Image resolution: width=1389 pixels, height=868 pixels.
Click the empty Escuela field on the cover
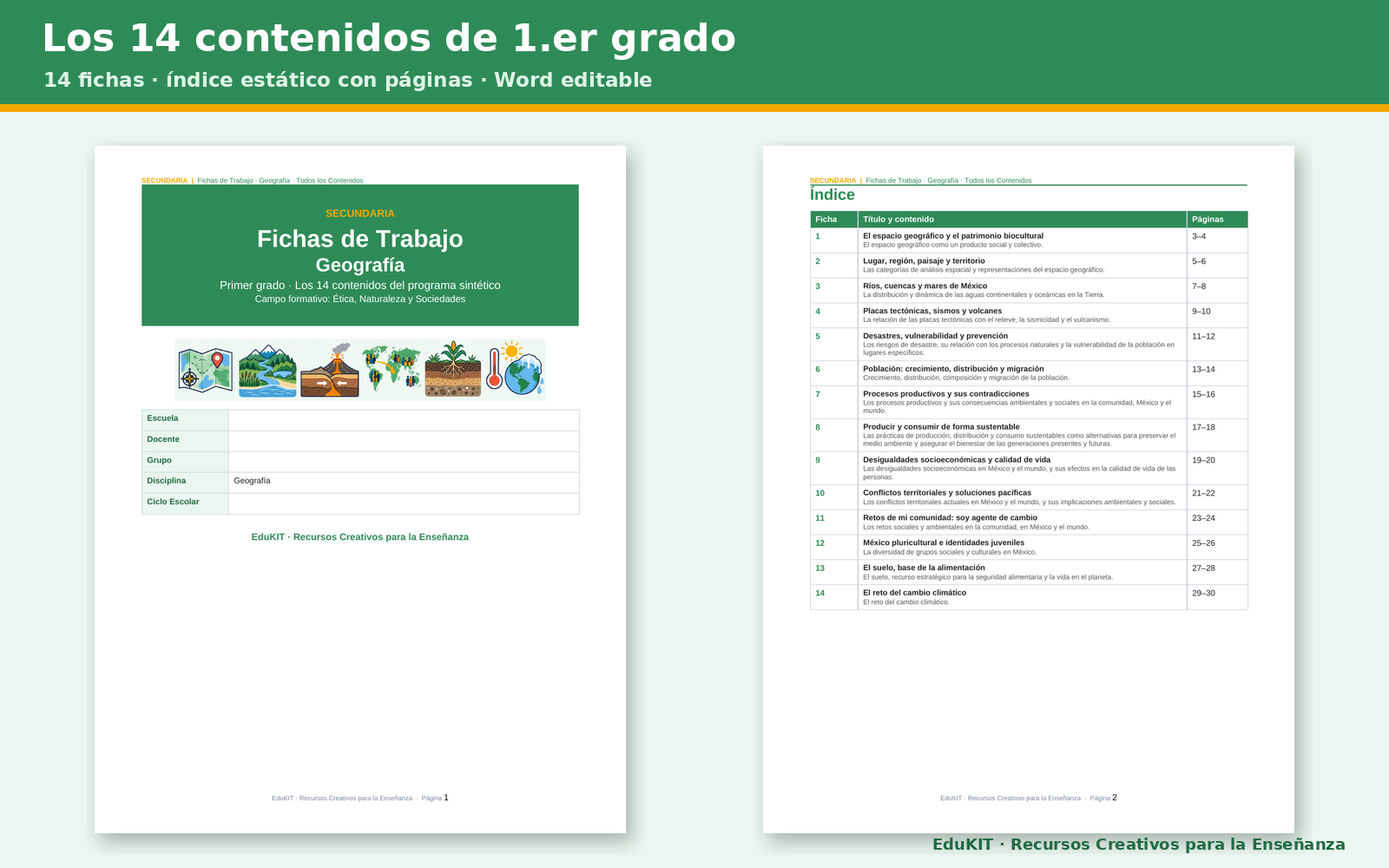tap(404, 420)
